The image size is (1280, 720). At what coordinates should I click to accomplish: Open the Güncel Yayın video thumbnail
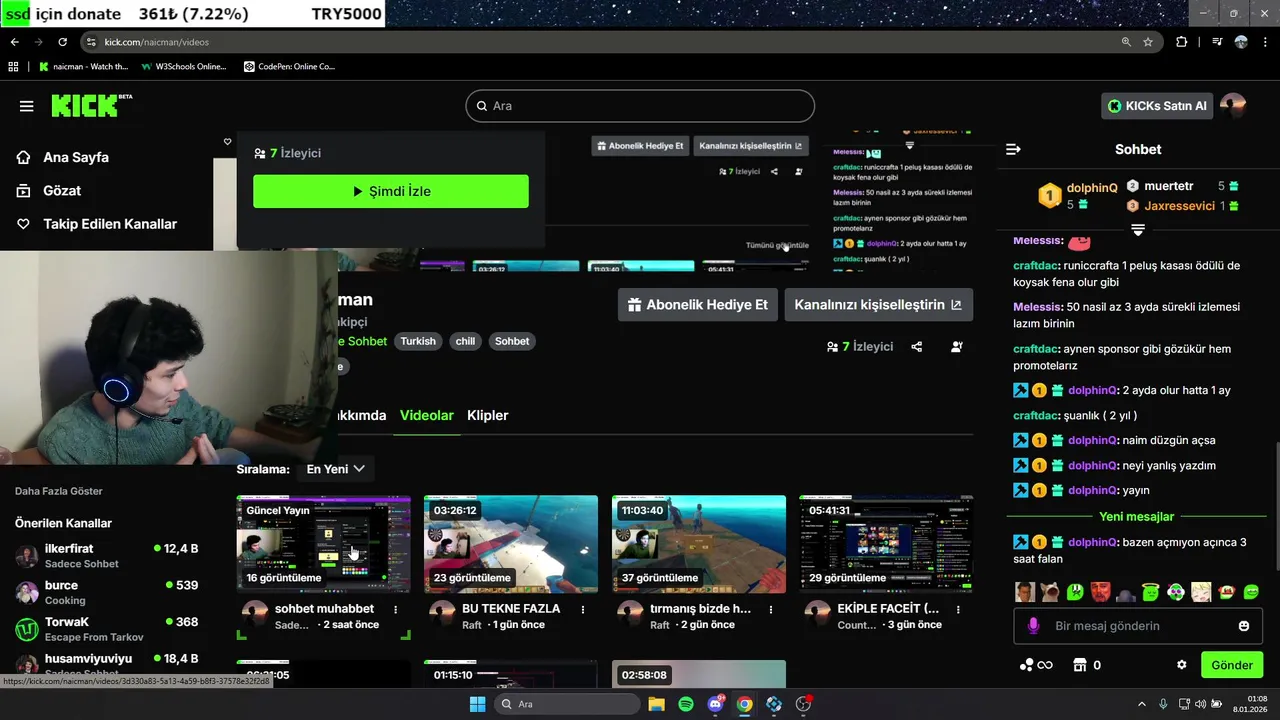point(323,544)
